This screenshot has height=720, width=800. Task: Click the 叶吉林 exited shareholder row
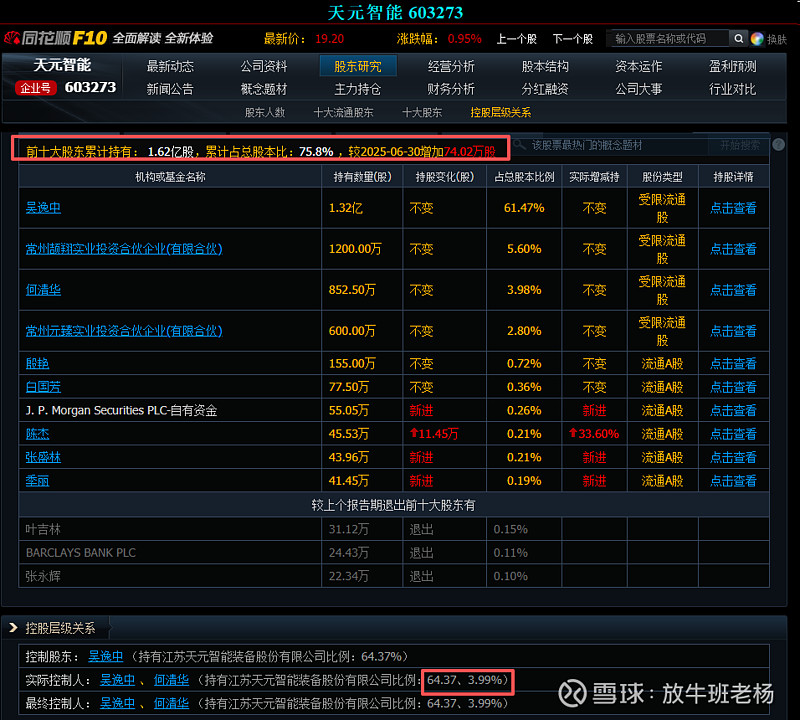click(x=393, y=529)
